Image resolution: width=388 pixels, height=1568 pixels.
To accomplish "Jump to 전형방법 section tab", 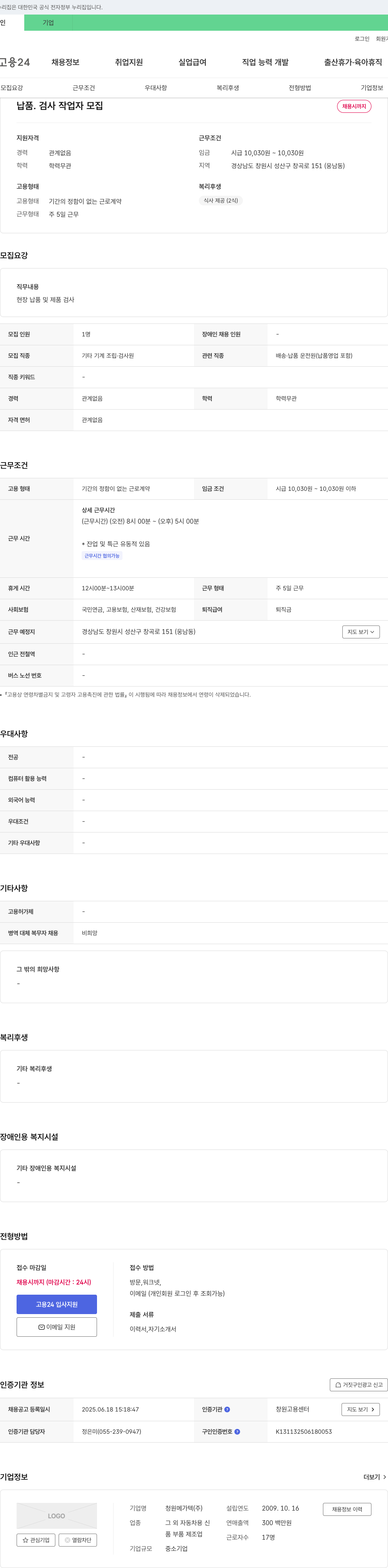I will pos(300,88).
